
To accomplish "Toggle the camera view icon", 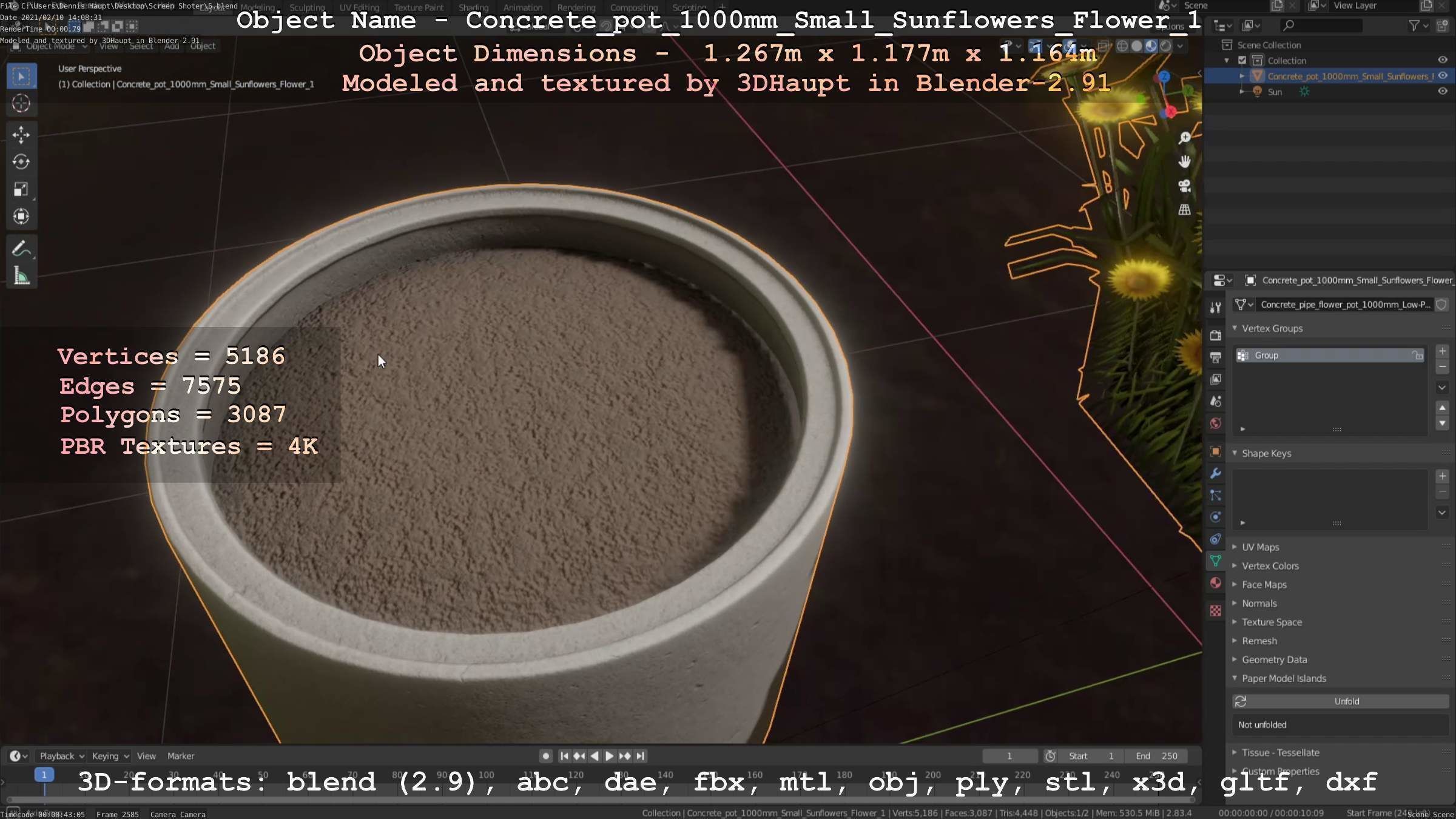I will coord(1184,186).
